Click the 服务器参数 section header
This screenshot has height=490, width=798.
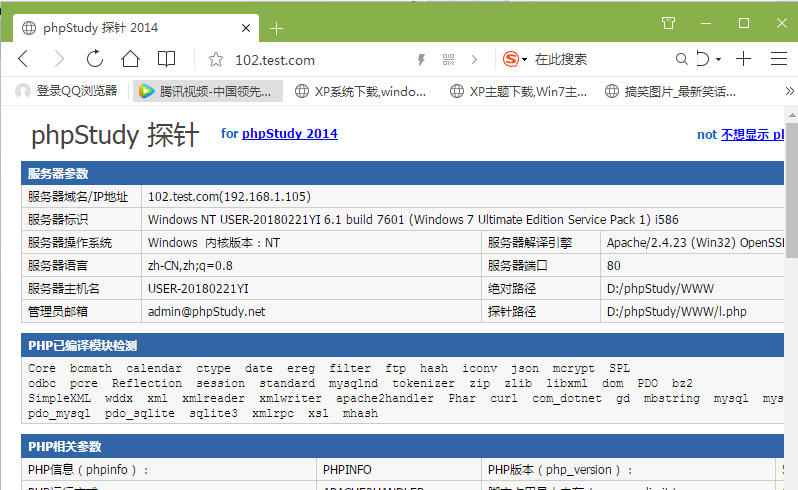pyautogui.click(x=402, y=173)
